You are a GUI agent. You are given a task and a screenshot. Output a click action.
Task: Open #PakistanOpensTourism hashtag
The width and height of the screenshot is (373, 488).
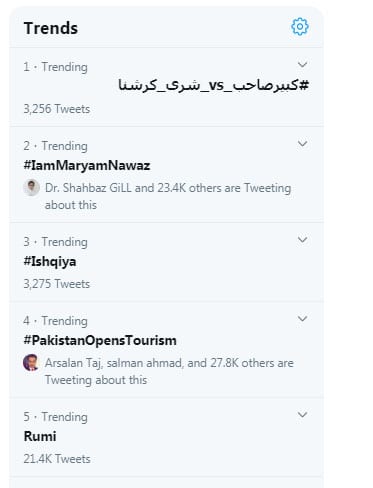(x=100, y=340)
